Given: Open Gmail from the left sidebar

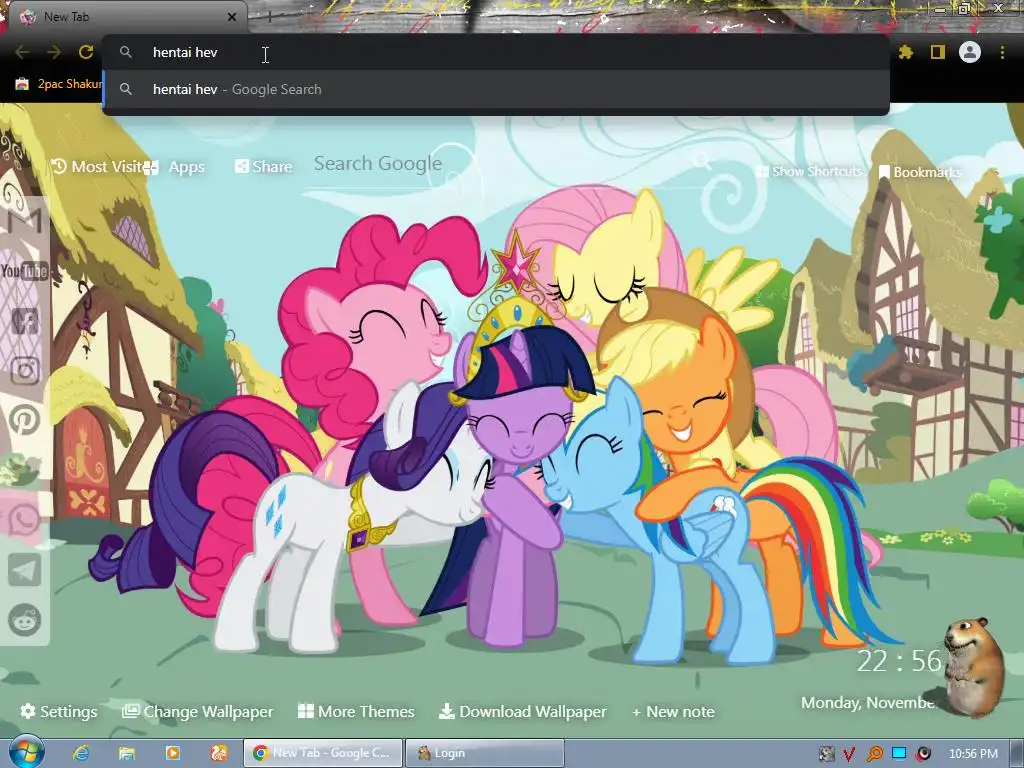Looking at the screenshot, I should point(25,219).
